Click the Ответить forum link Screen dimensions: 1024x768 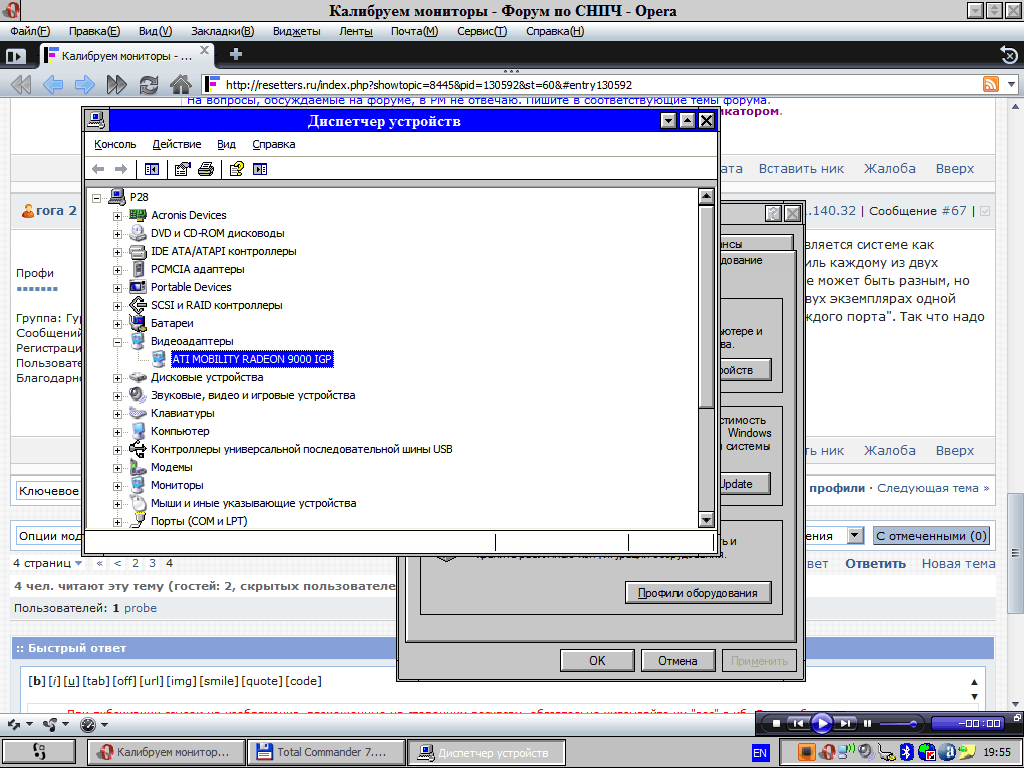875,564
